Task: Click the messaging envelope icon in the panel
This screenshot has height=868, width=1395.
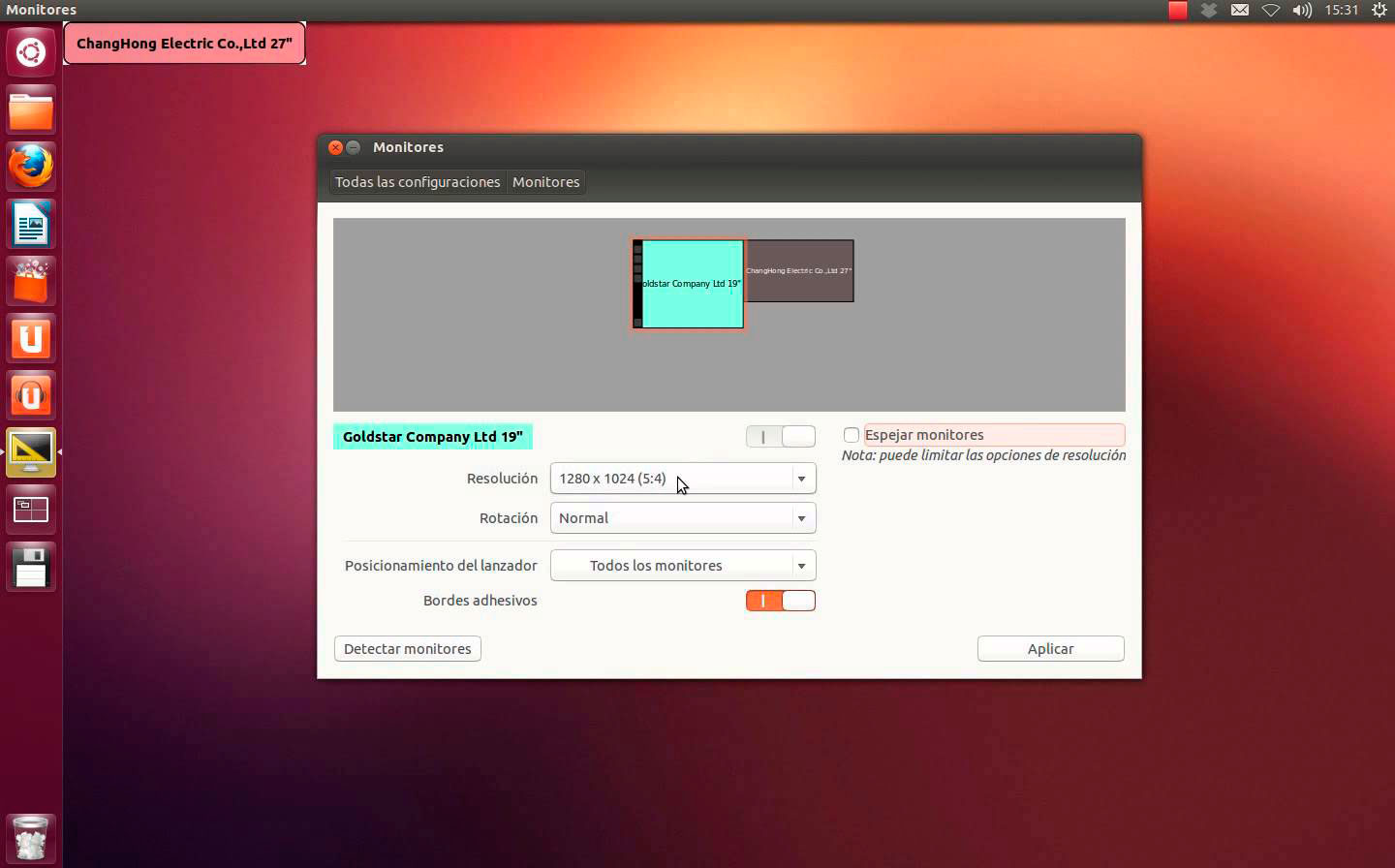Action: point(1240,11)
